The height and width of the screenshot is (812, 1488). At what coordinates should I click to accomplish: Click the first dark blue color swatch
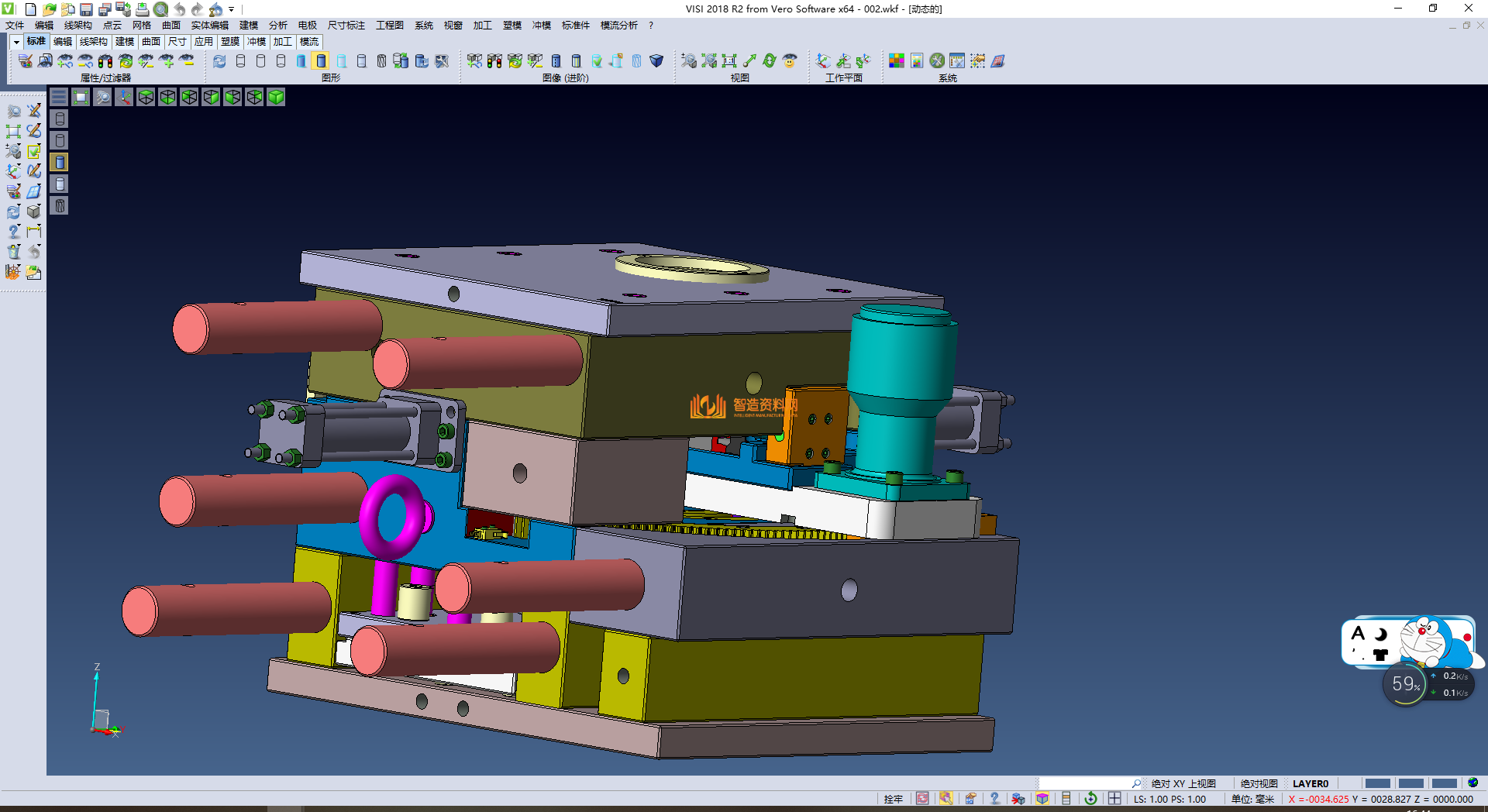point(1377,783)
